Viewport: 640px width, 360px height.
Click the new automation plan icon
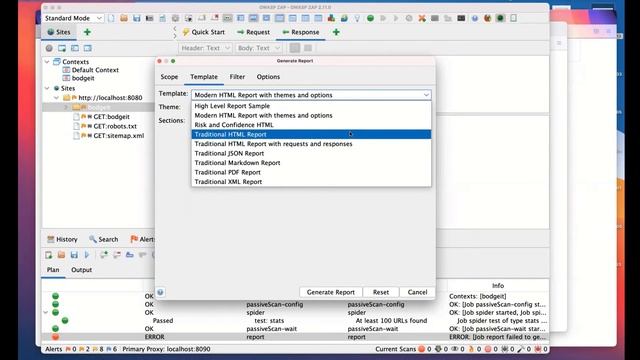[x=49, y=255]
